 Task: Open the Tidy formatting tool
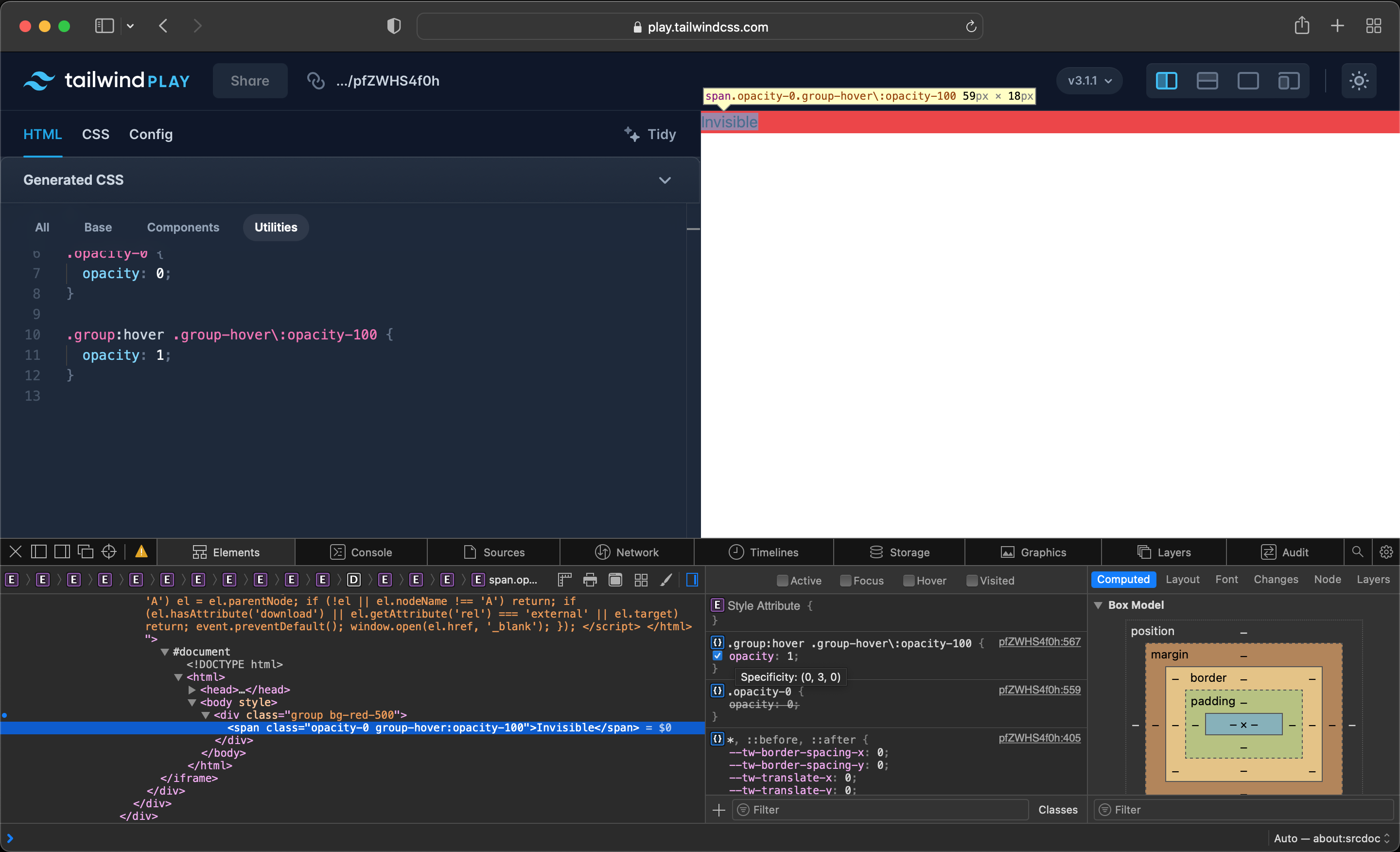649,134
